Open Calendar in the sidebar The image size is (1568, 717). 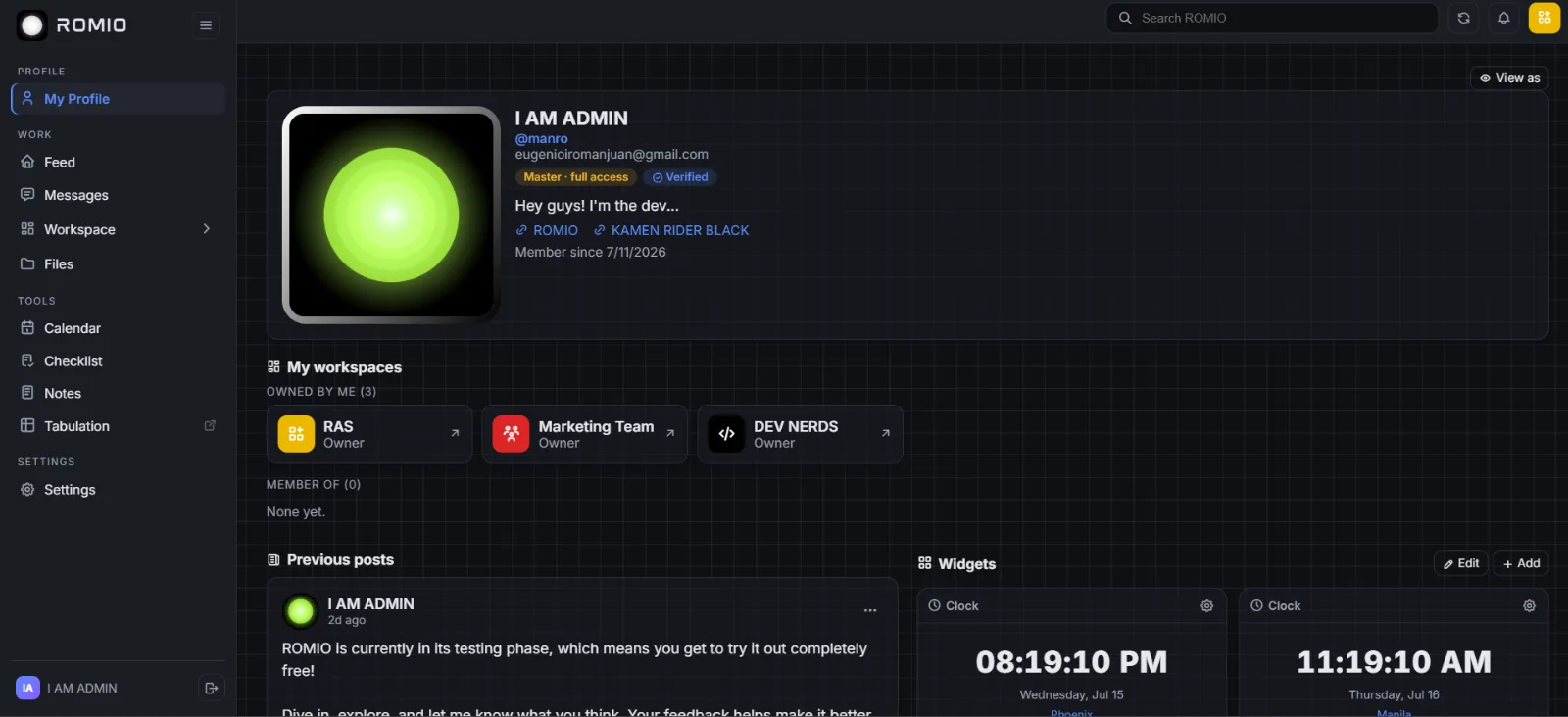pos(119,328)
